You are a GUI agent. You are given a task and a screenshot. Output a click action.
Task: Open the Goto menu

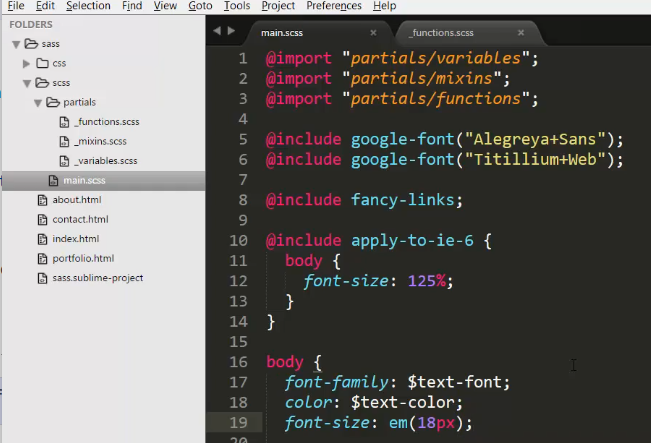(200, 6)
